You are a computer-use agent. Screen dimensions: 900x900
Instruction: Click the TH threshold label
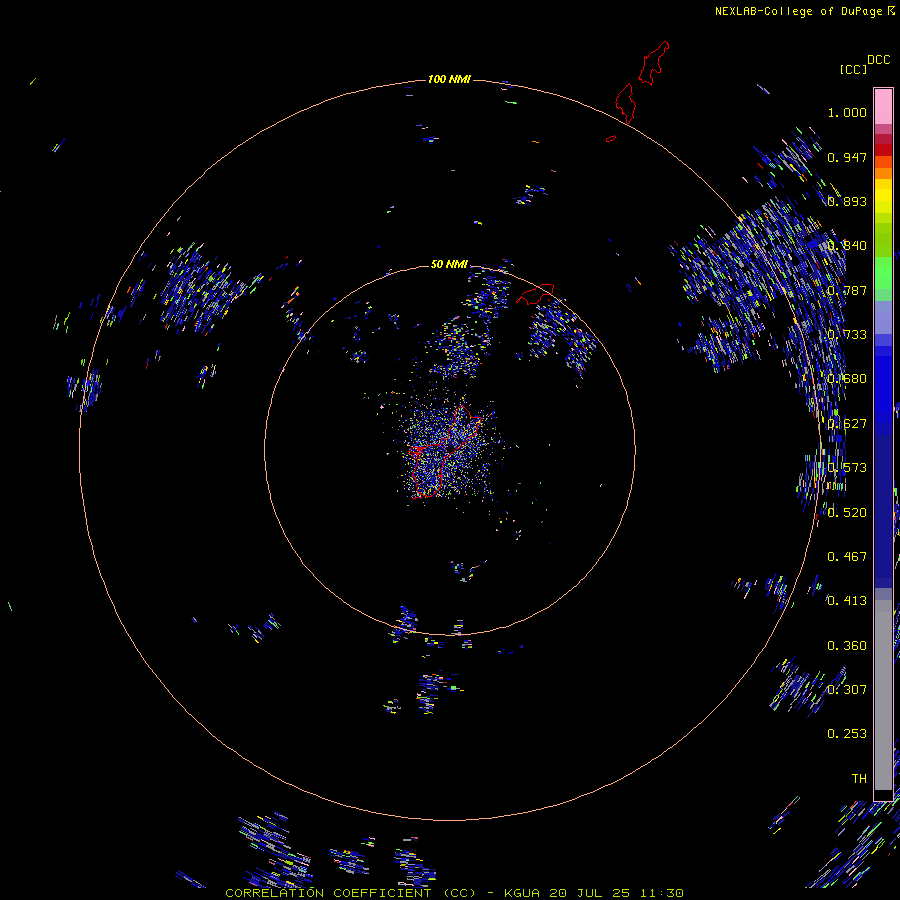[x=859, y=779]
